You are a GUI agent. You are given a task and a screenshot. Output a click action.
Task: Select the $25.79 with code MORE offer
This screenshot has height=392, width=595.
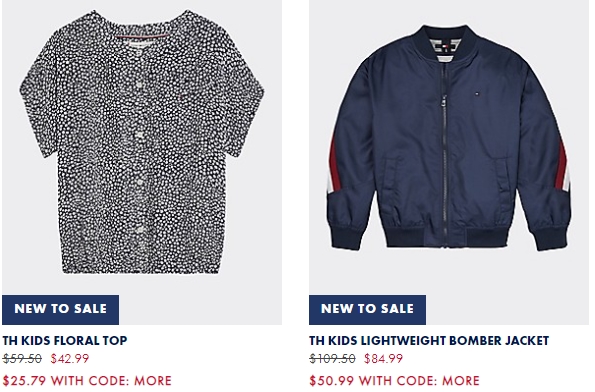pos(87,381)
